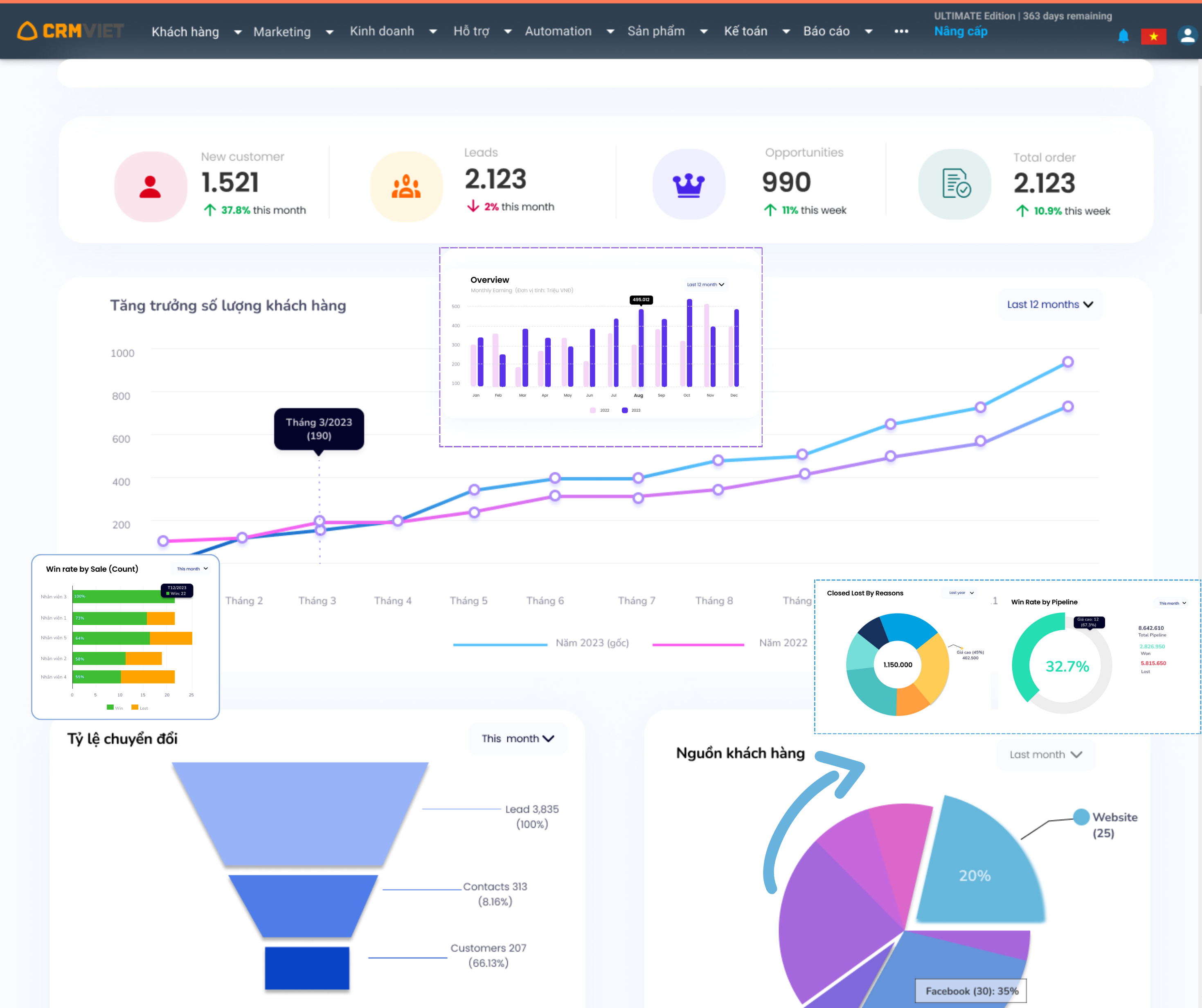Click the 2023 purple legend swatch in Overview
The image size is (1202, 1008).
point(624,410)
